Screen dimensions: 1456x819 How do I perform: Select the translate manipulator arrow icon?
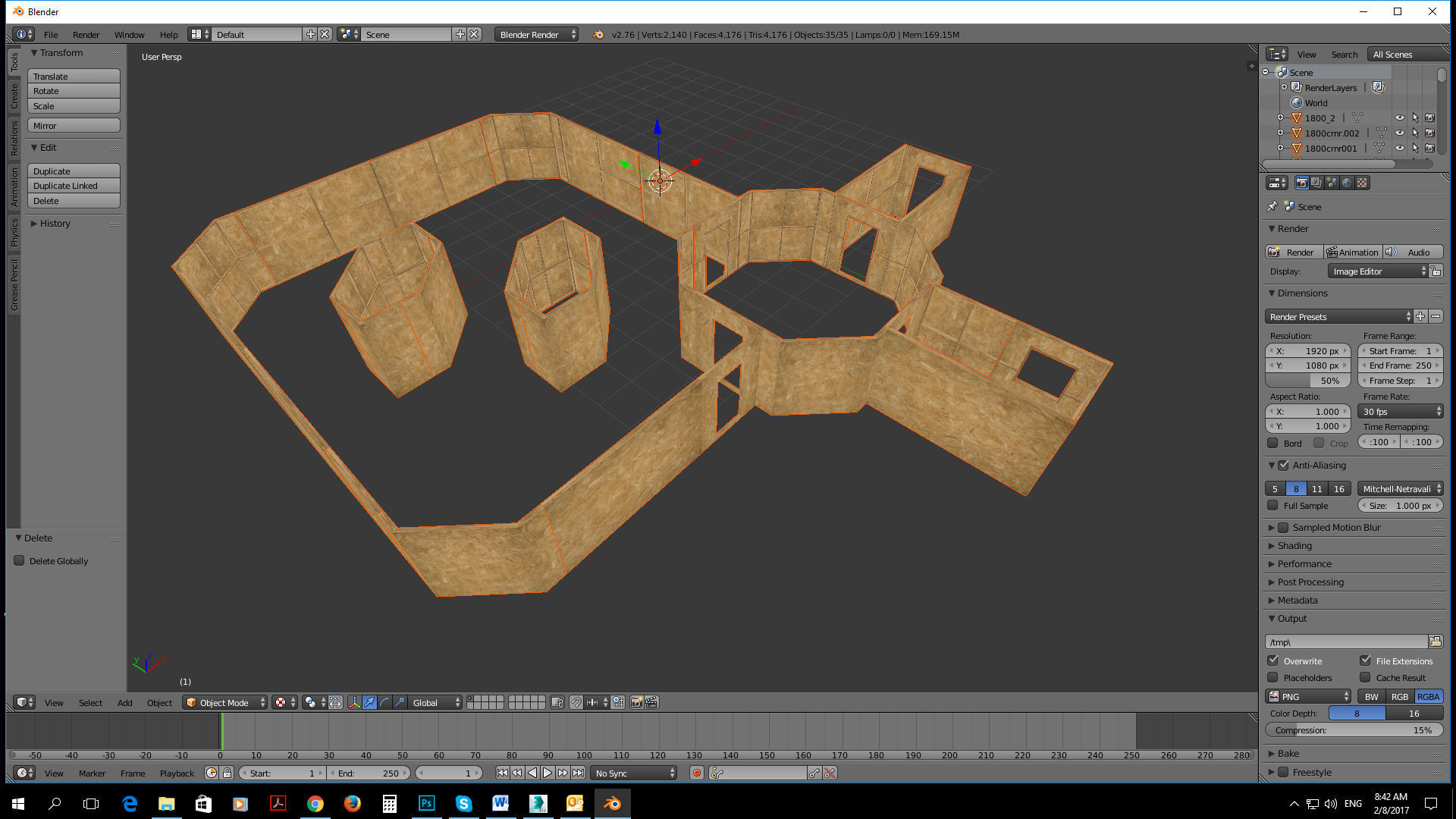pyautogui.click(x=369, y=702)
